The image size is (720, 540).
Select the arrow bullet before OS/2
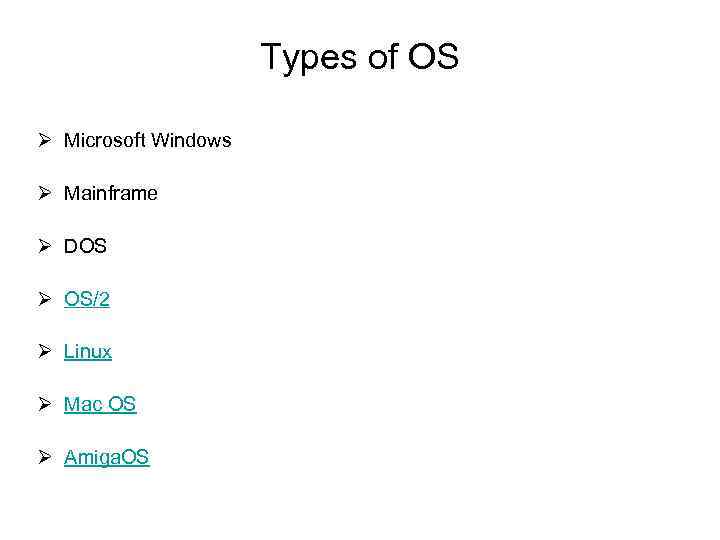(47, 299)
